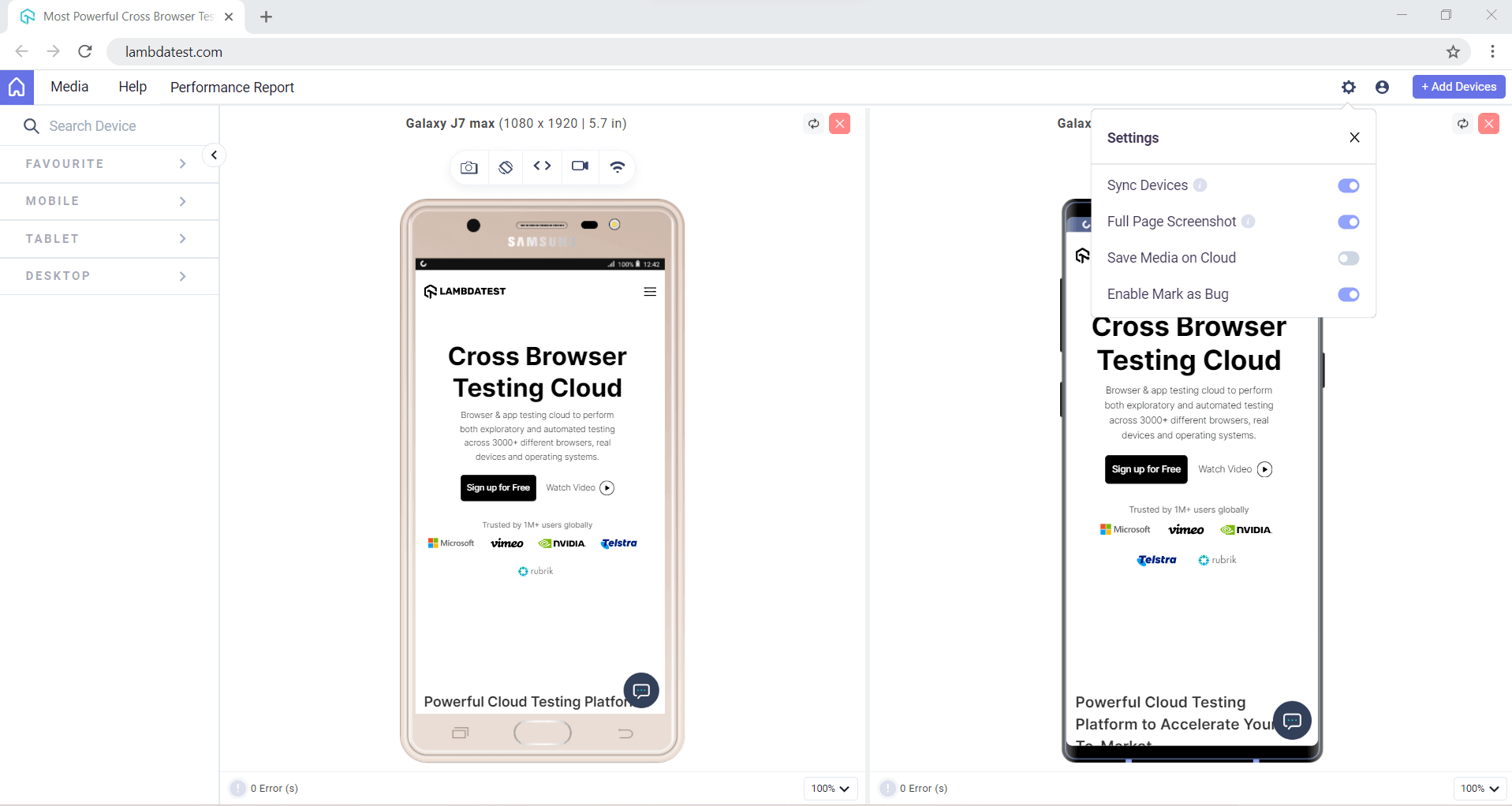Open network throttling via the wifi icon
This screenshot has width=1512, height=806.
(x=618, y=167)
